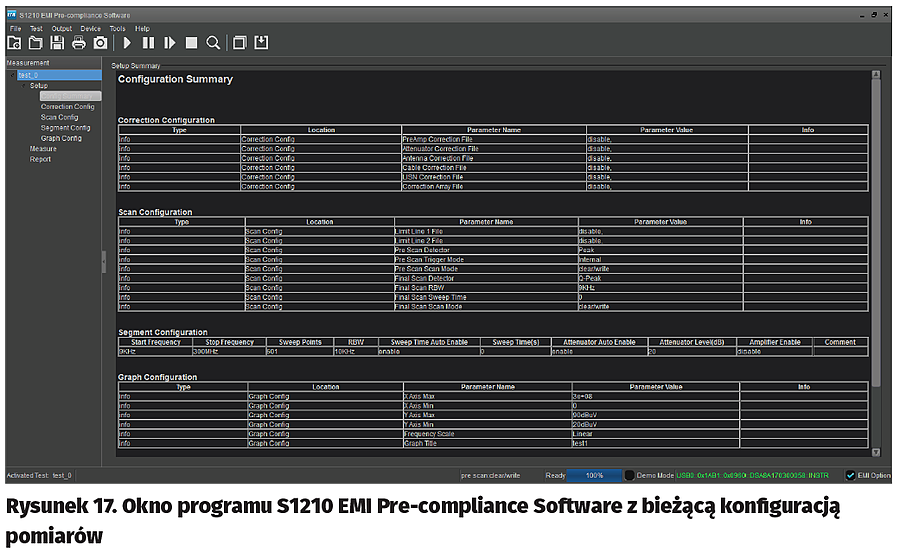Click the Save floppy disk icon
900x552 pixels.
click(x=57, y=43)
